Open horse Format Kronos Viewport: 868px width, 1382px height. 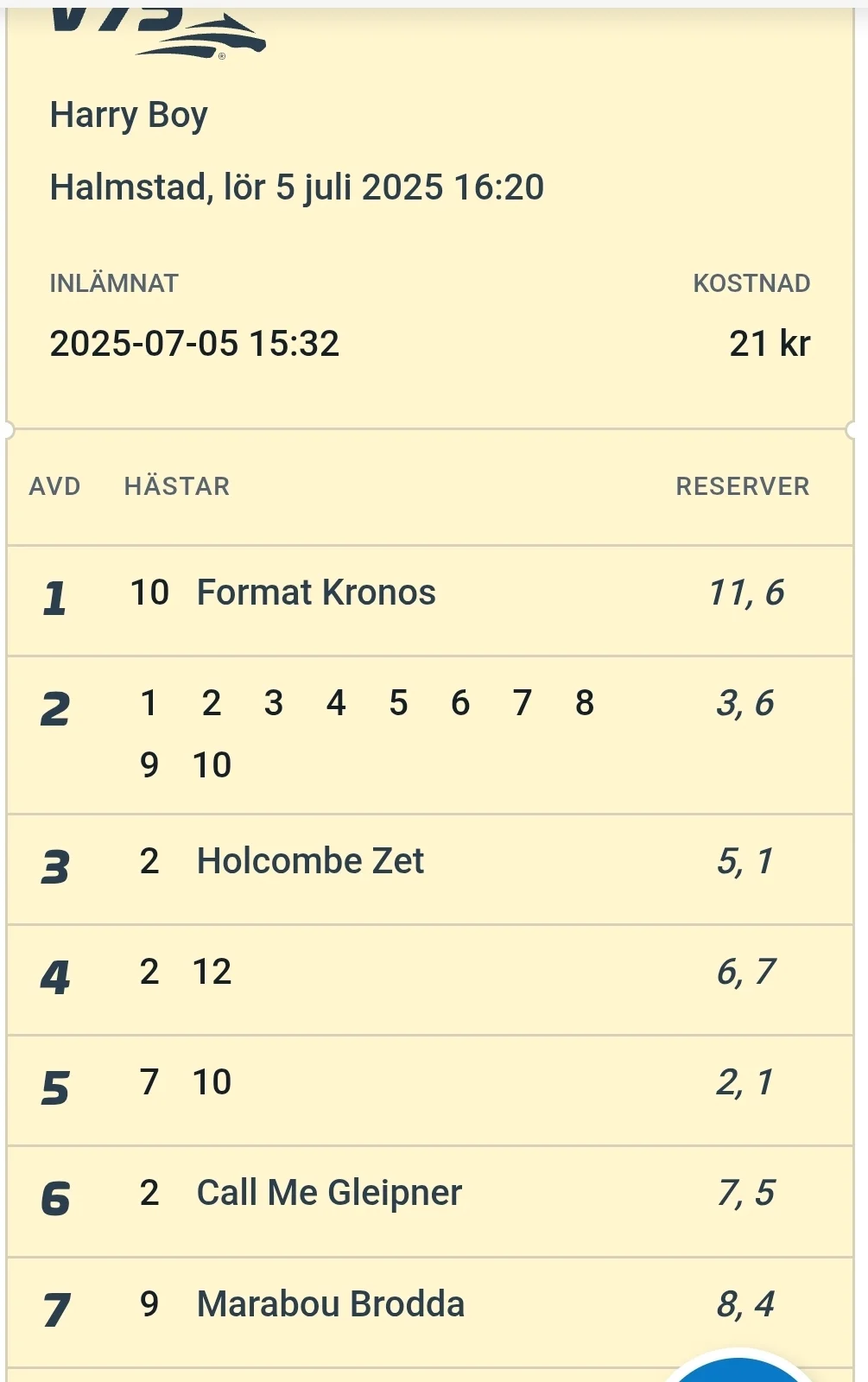(316, 593)
